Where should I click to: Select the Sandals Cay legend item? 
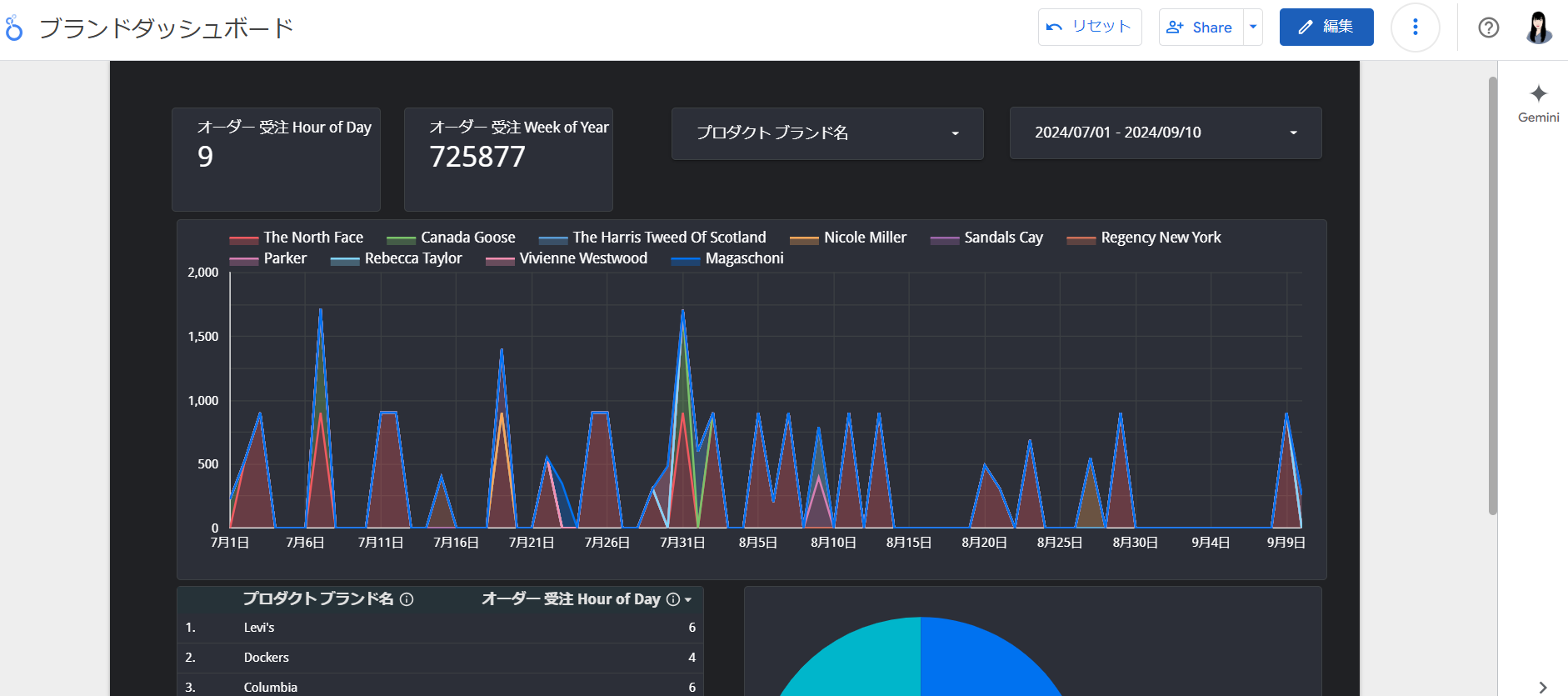coord(986,238)
